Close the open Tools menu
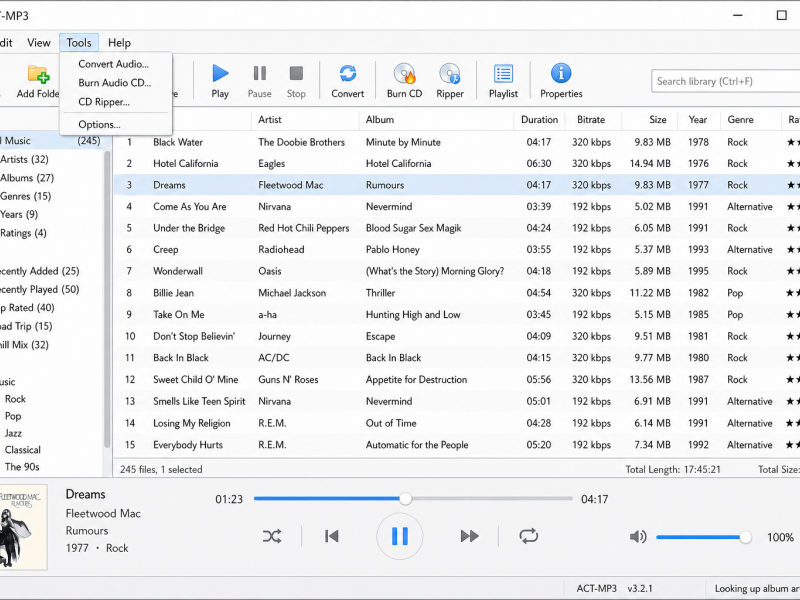 [79, 43]
